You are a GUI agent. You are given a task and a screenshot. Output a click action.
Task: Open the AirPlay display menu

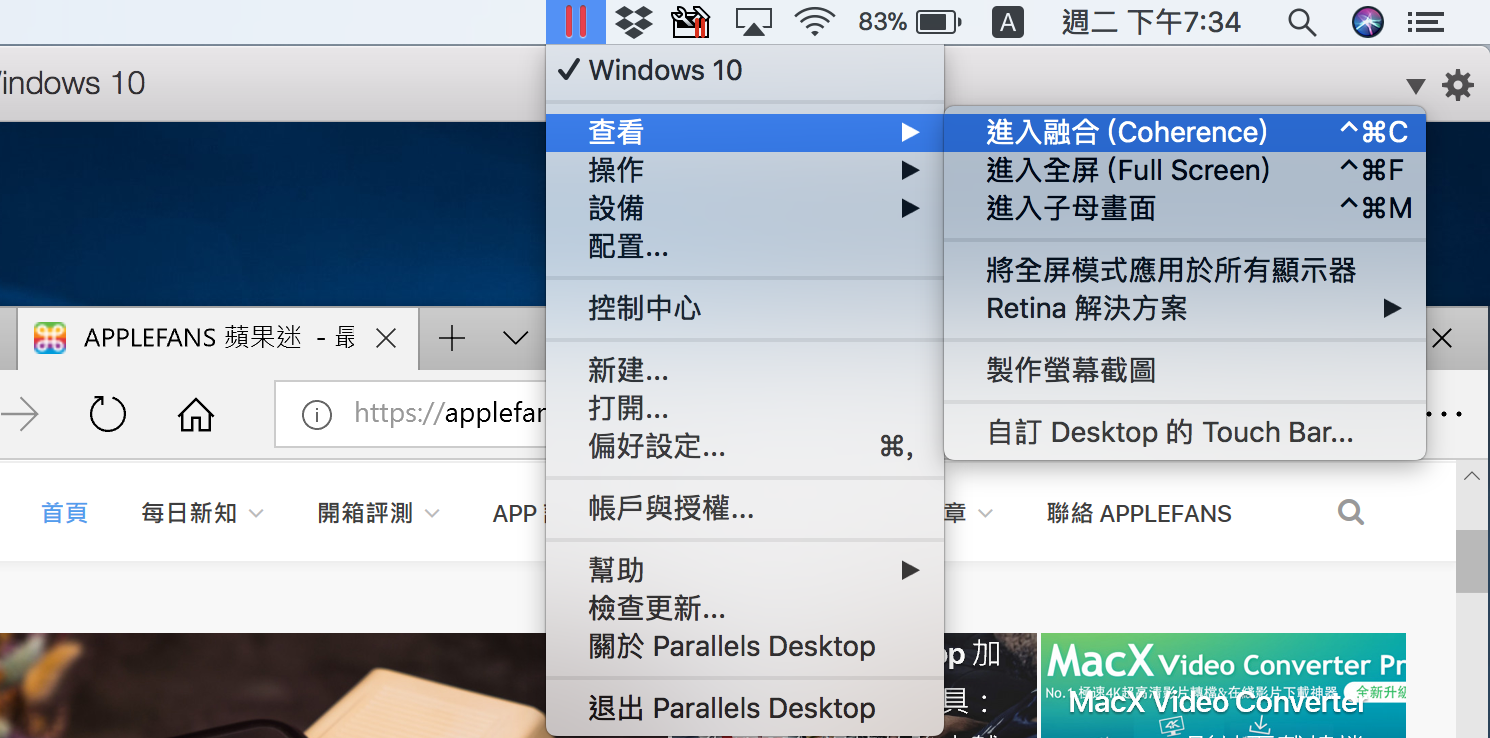tap(754, 21)
